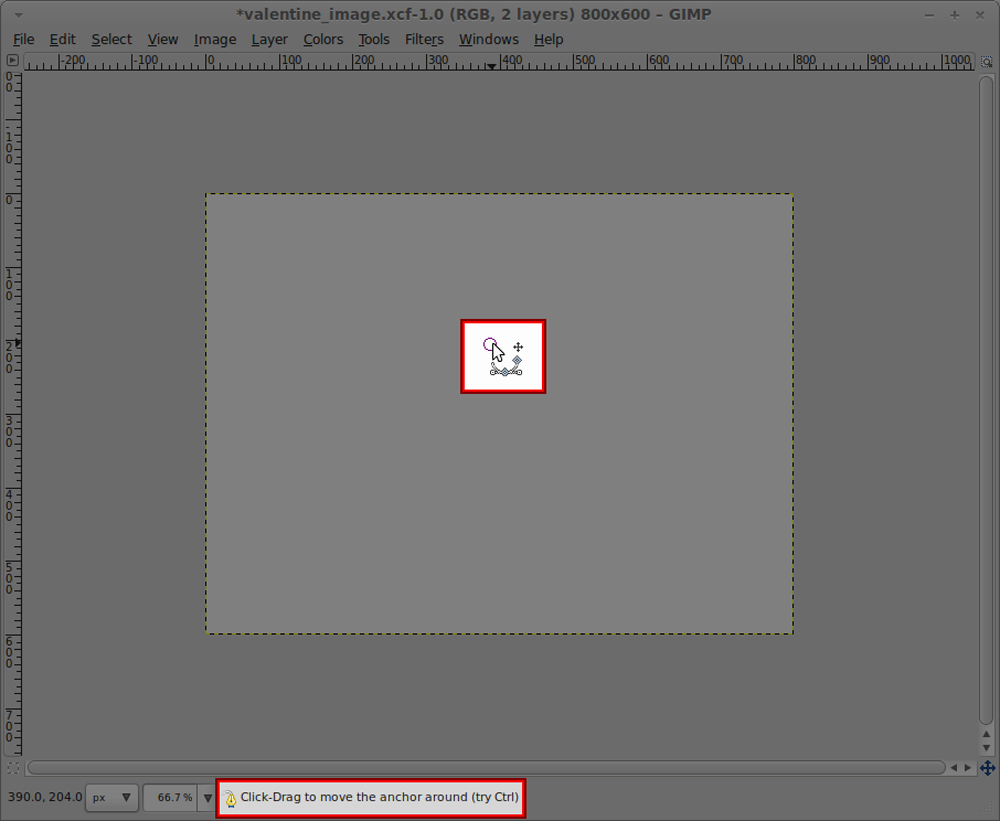Open the Select menu

tap(111, 39)
